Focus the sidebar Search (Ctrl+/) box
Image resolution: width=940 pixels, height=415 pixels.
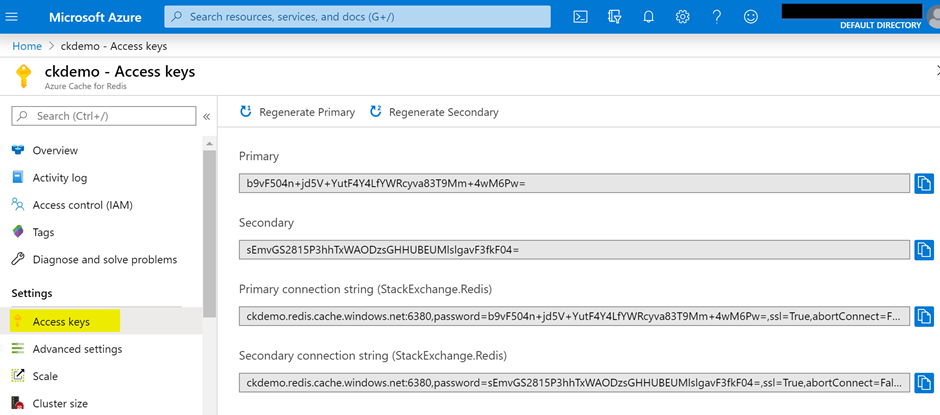pos(104,116)
